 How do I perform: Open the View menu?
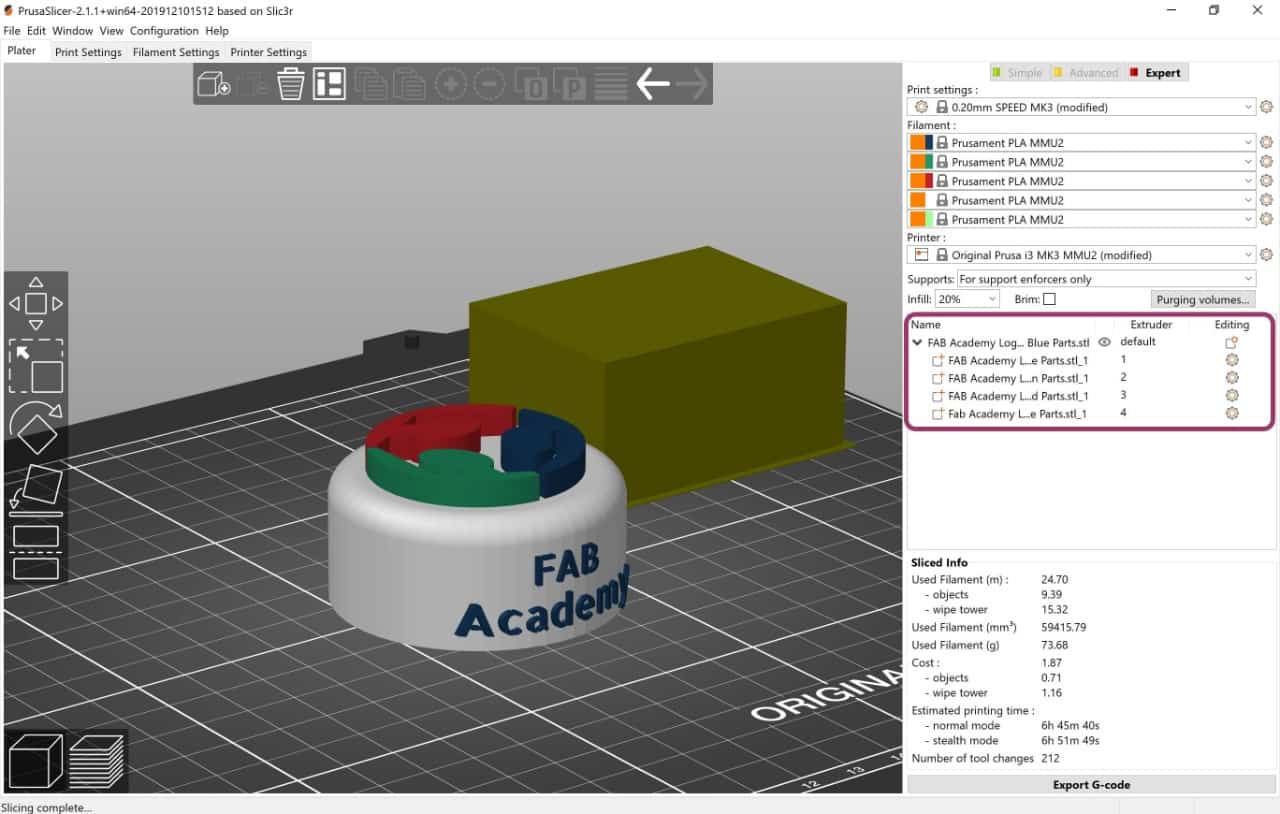click(111, 31)
